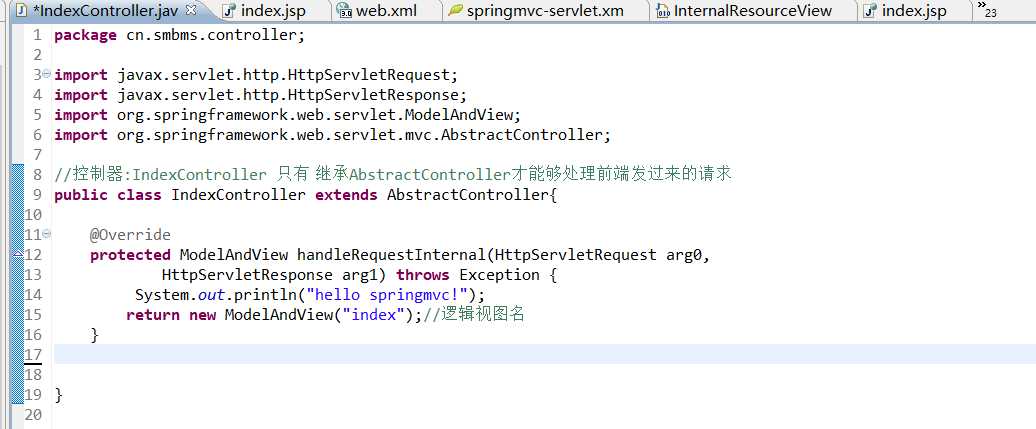Switch to the web.xml tab
Image resolution: width=1036 pixels, height=429 pixels.
click(386, 11)
